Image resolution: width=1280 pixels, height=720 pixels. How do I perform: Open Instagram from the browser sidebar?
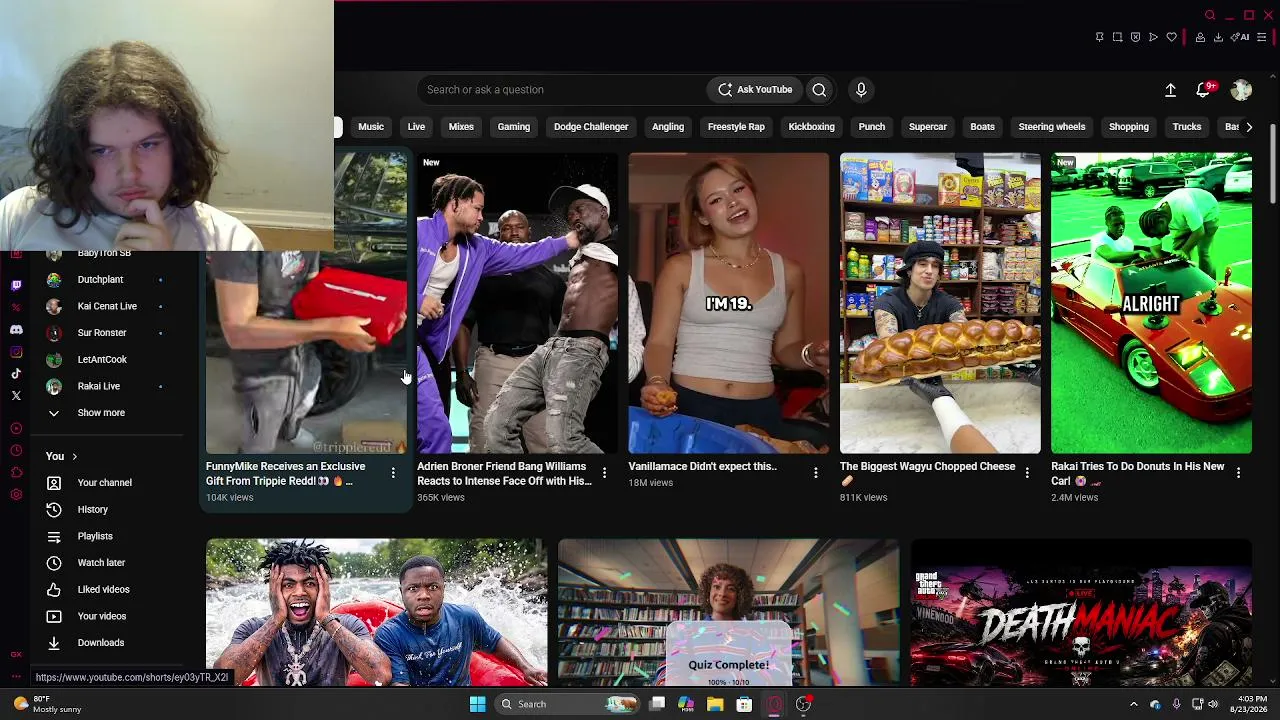16,351
